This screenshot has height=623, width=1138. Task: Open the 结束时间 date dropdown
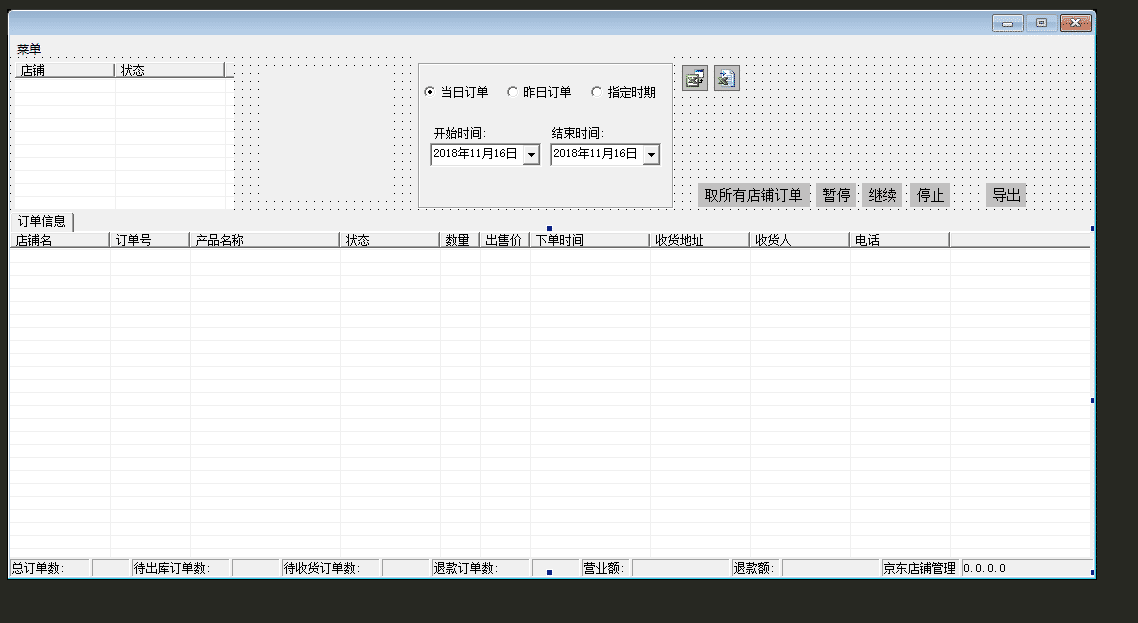pyautogui.click(x=651, y=154)
